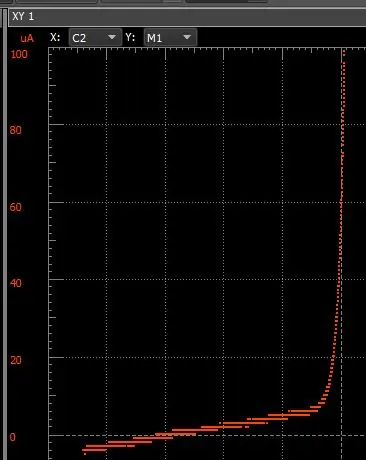This screenshot has width=366, height=460.
Task: Open the Y source dropdown showing M1
Action: pos(170,37)
